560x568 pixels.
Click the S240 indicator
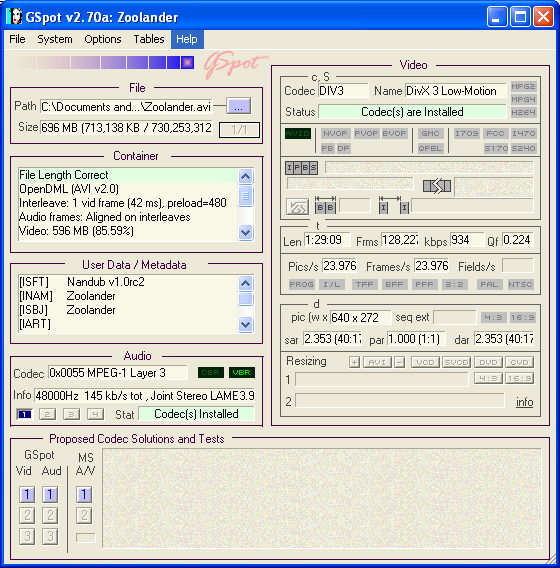(x=523, y=148)
